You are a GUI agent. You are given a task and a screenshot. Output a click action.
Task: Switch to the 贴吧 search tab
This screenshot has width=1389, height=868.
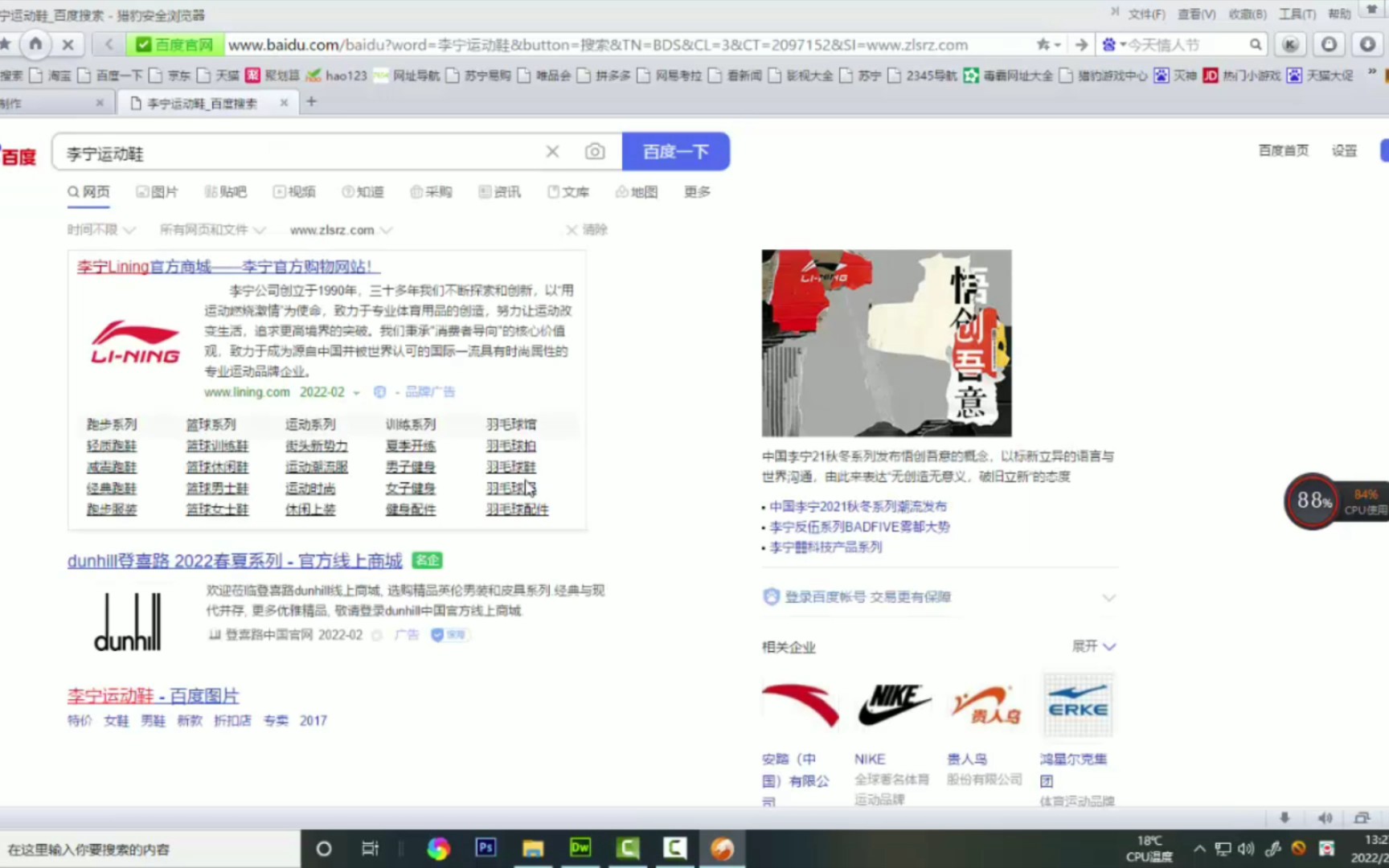coord(225,192)
